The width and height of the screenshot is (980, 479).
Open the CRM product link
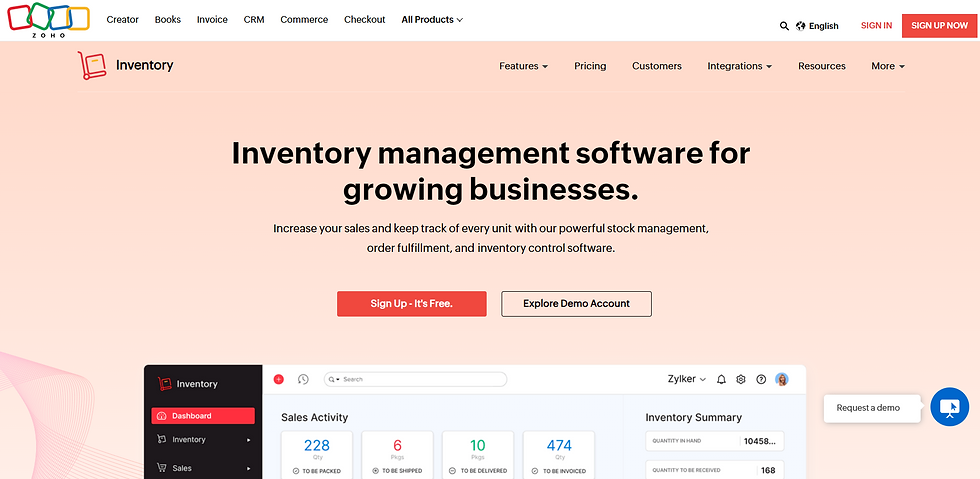coord(254,20)
